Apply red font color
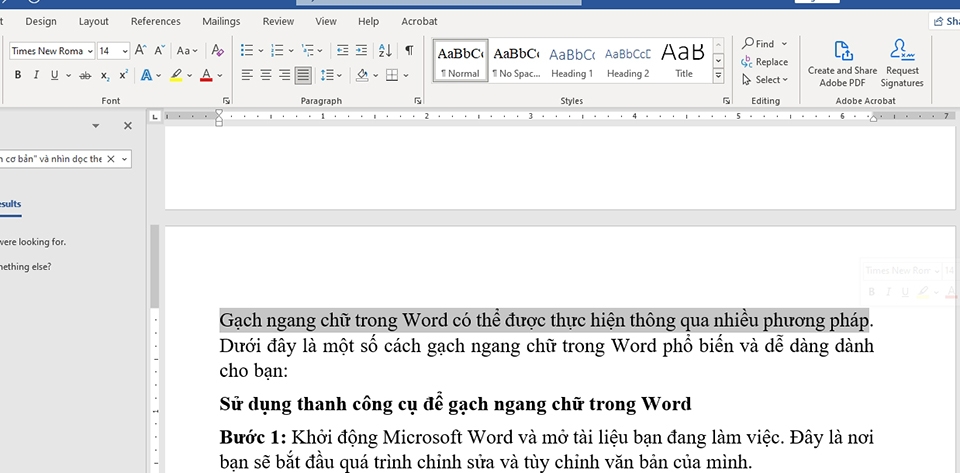The height and width of the screenshot is (473, 960). (x=206, y=75)
